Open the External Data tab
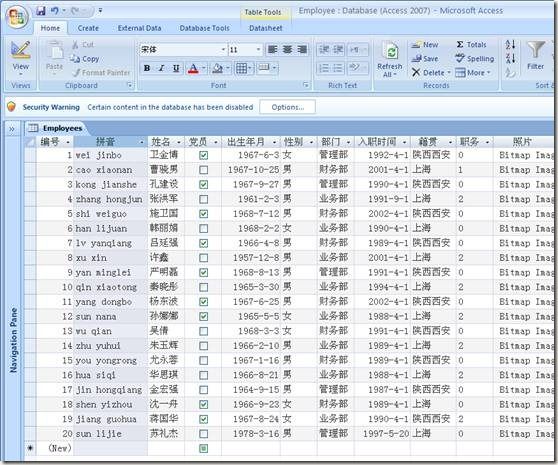 click(x=140, y=28)
